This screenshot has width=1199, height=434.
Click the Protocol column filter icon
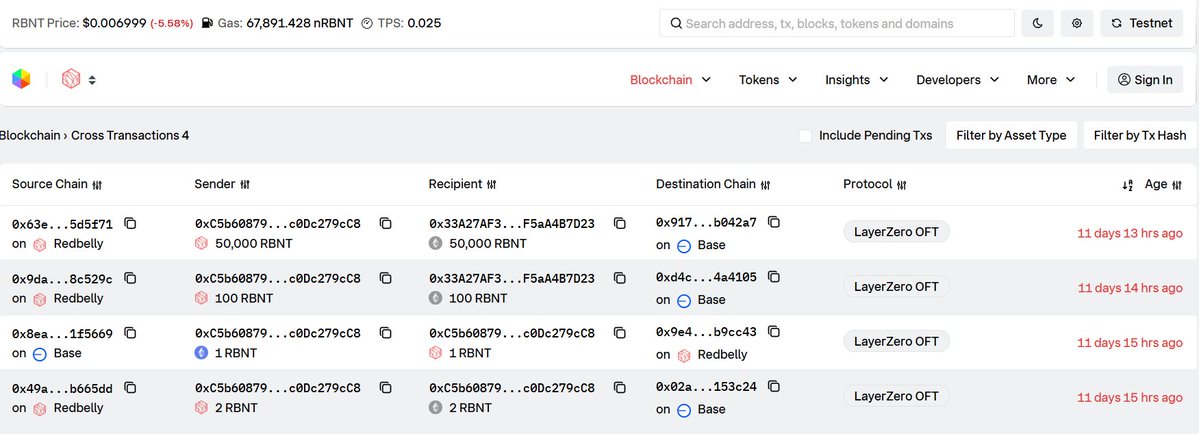point(902,184)
